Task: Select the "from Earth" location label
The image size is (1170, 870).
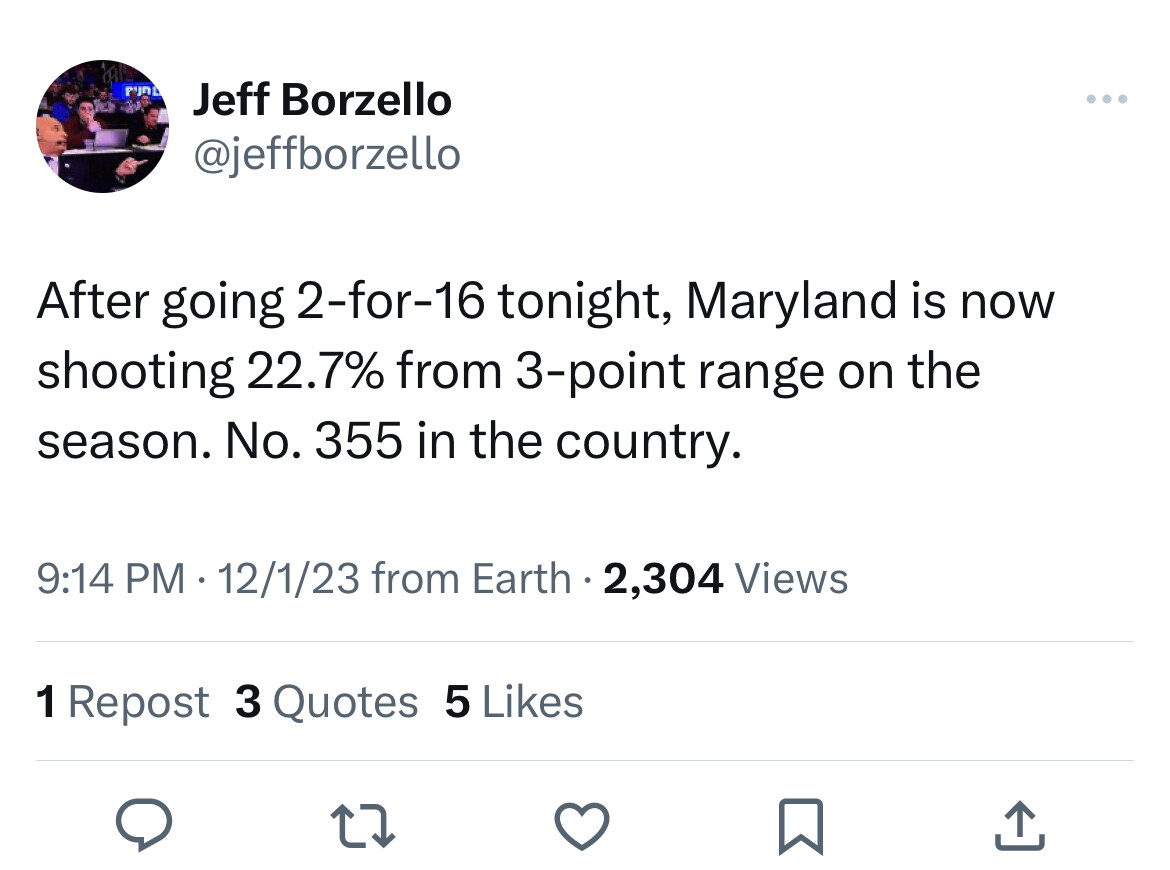Action: point(470,578)
